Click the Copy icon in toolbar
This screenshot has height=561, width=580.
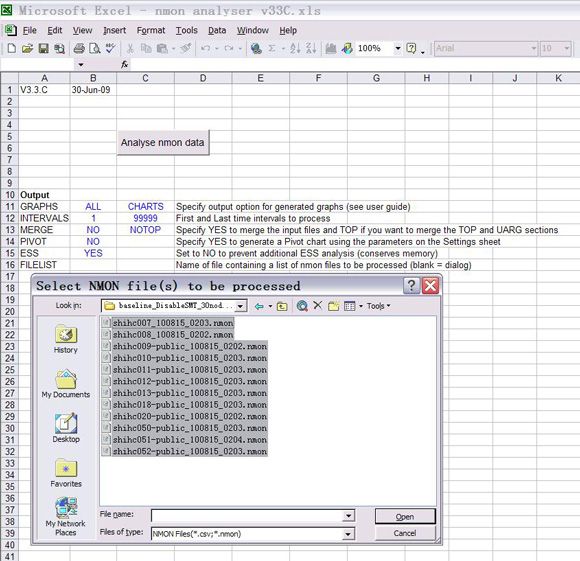146,48
